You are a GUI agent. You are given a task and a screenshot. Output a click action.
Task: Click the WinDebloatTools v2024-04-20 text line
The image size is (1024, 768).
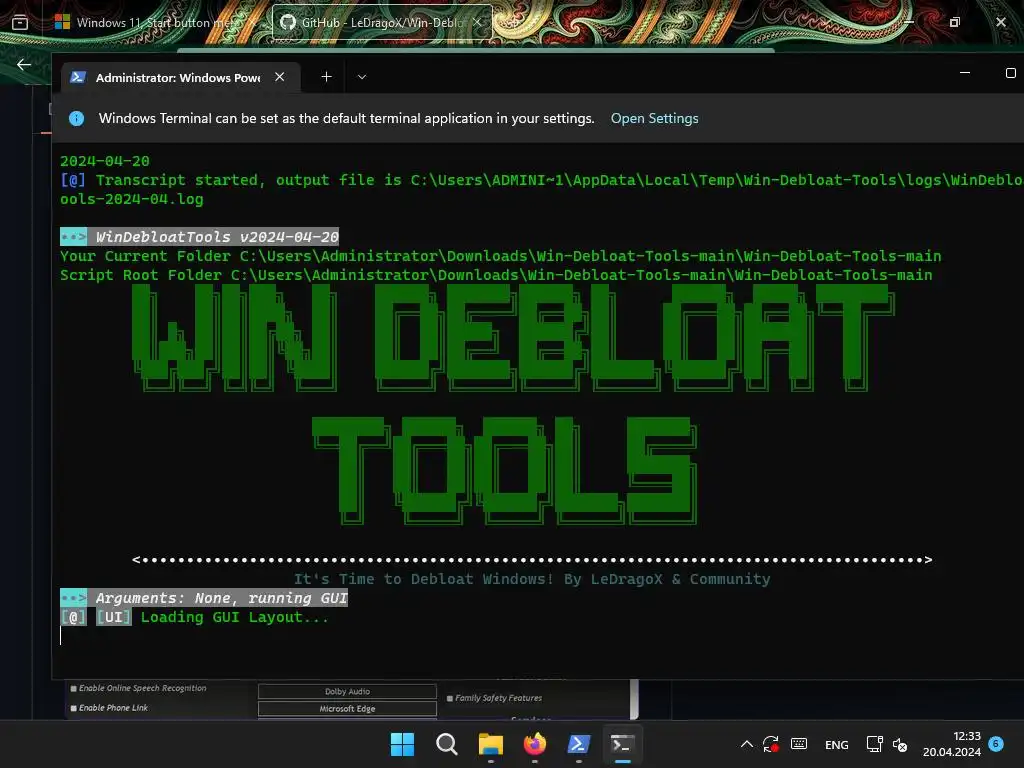pos(217,236)
